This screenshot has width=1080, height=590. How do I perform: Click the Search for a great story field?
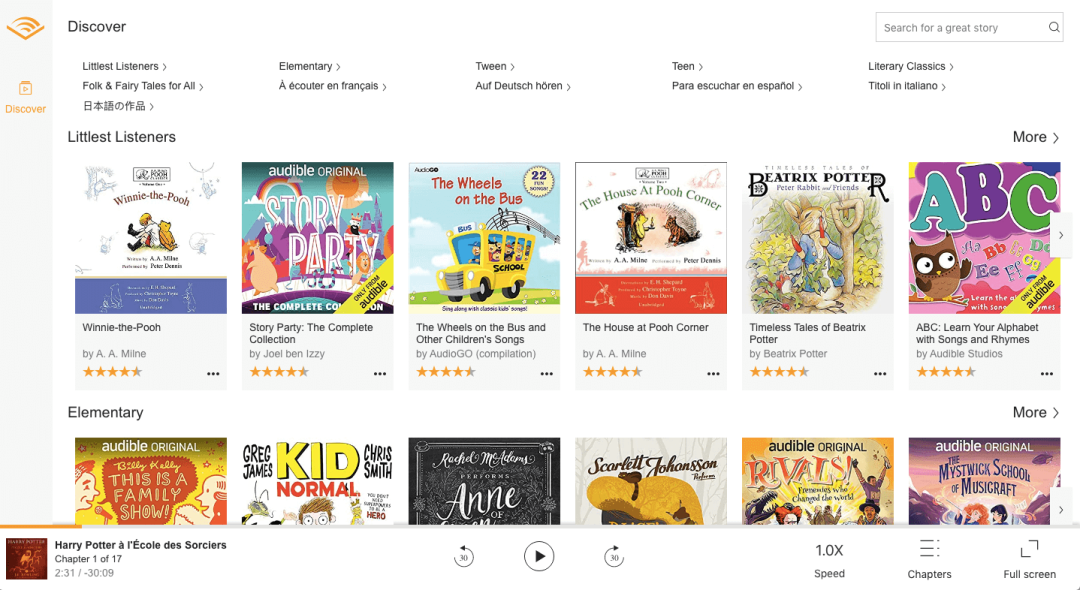coord(962,28)
